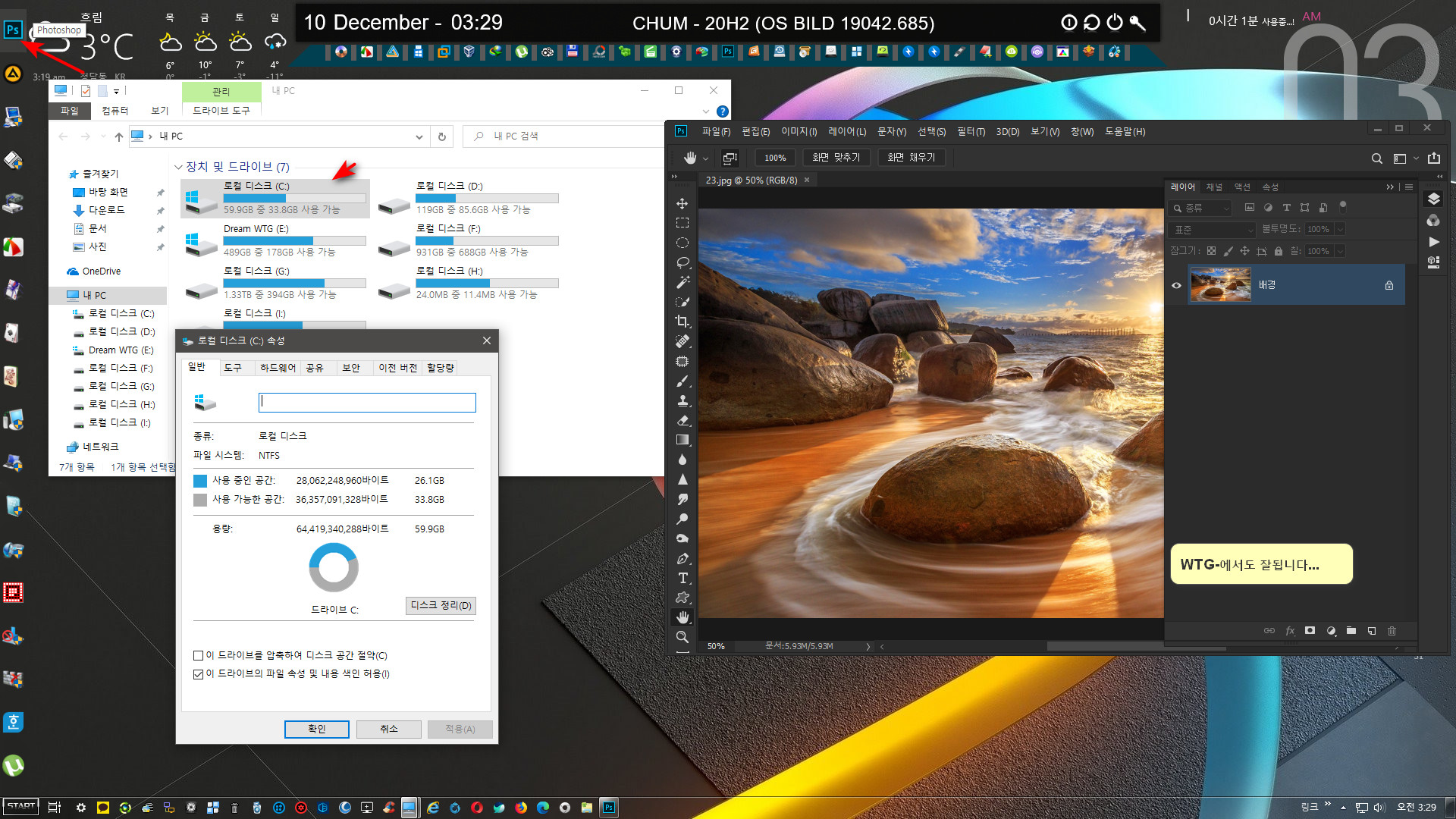Select the Brush tool
This screenshot has height=819, width=1456.
(x=682, y=381)
